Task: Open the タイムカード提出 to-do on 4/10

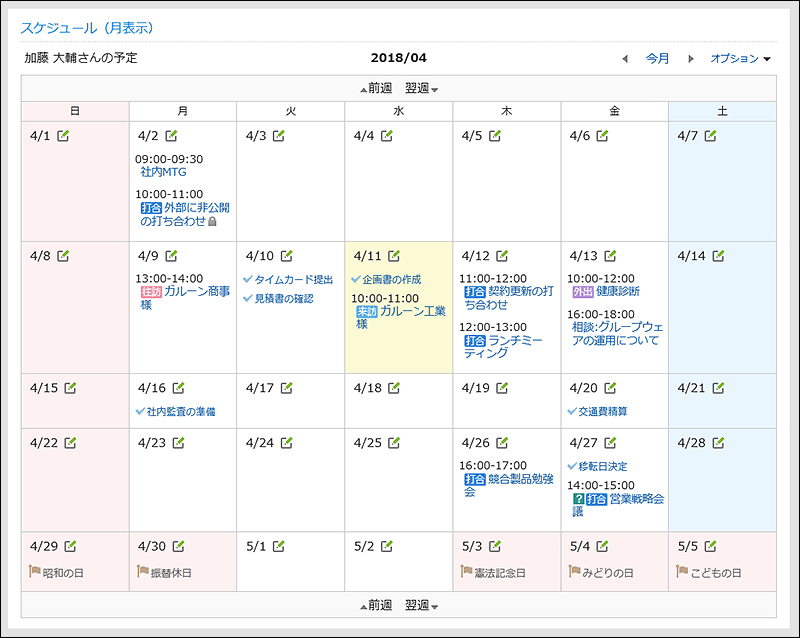Action: (293, 279)
